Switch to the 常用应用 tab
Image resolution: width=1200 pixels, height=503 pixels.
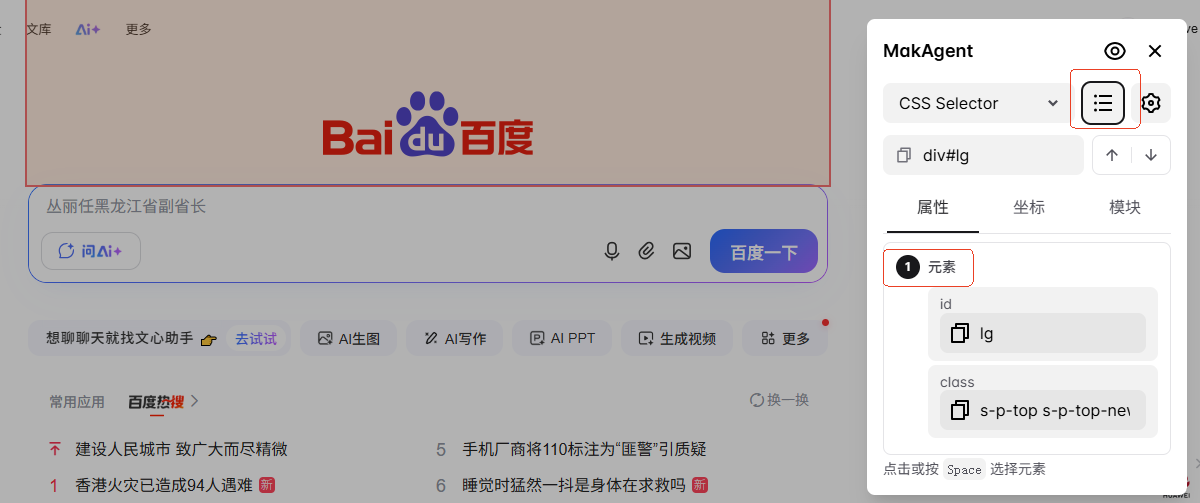(77, 402)
